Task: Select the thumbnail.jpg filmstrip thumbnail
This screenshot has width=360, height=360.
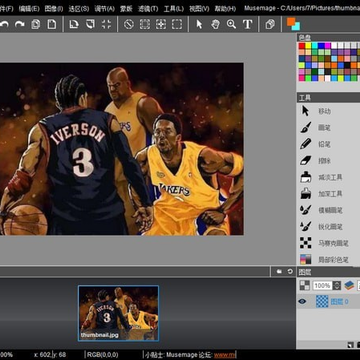Action: click(x=118, y=313)
